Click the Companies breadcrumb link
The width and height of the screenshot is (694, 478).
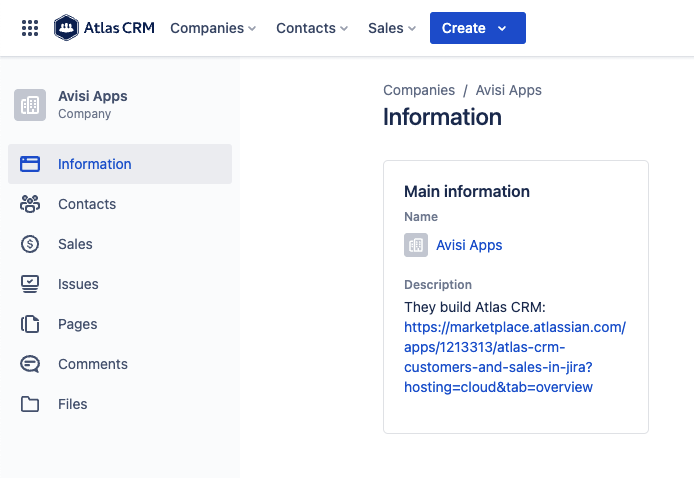tap(419, 90)
